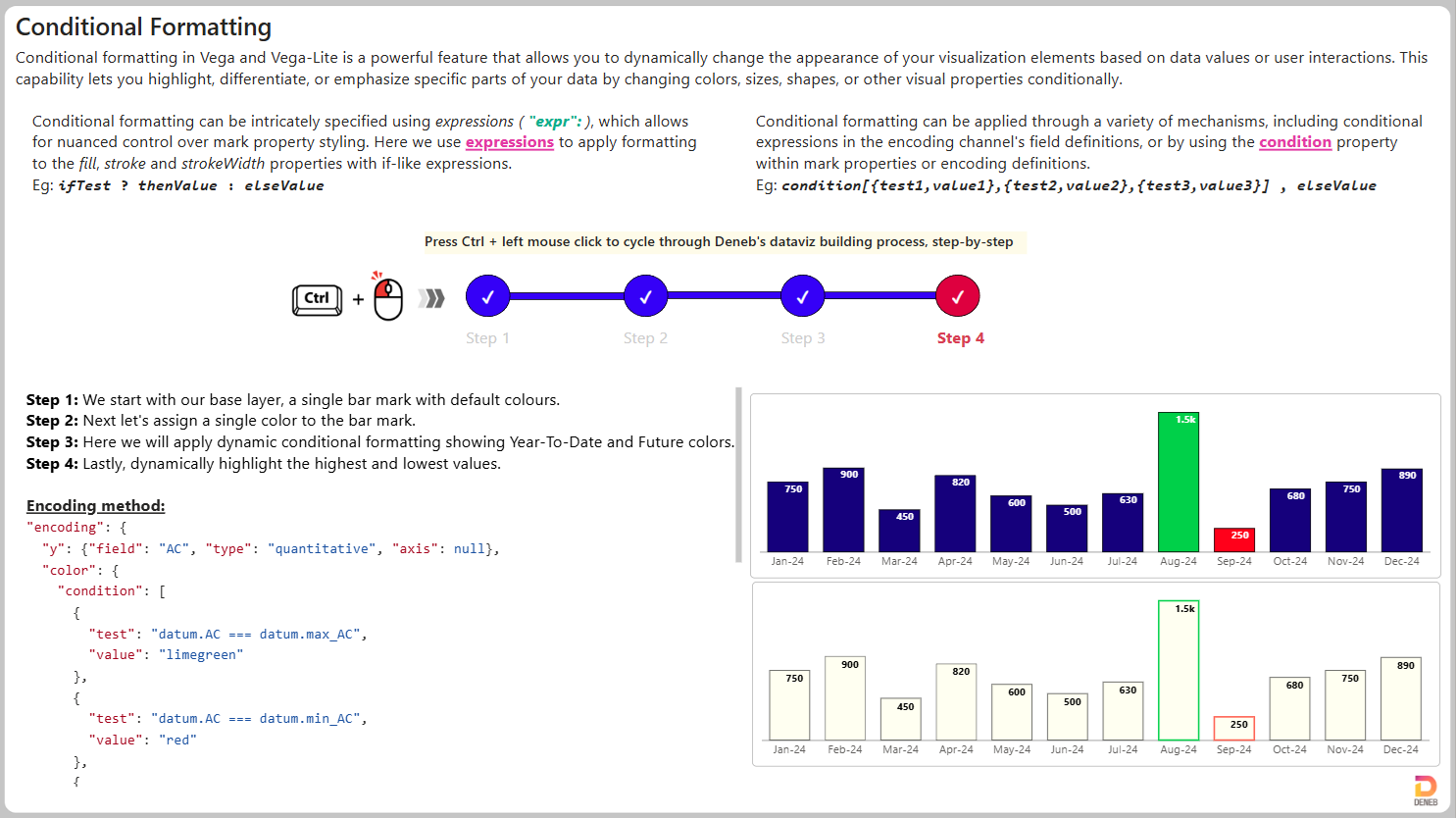Click the 1.5k label in top chart
This screenshot has width=1456, height=818.
click(1185, 420)
